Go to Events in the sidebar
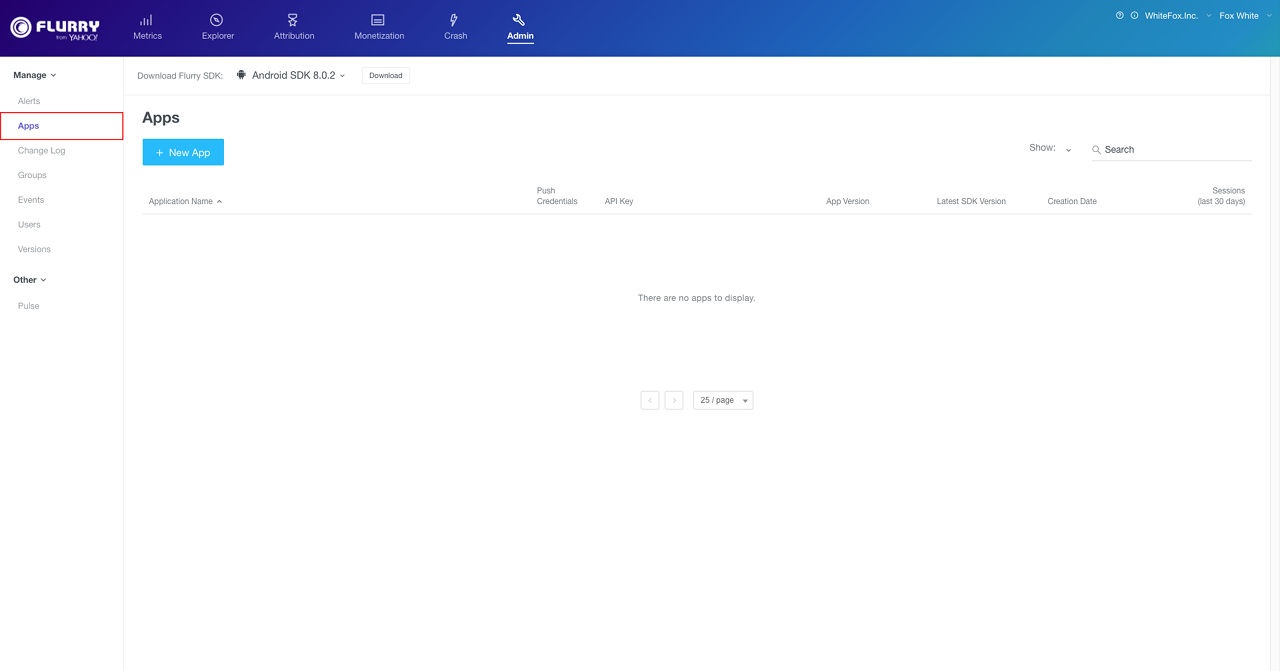 click(x=31, y=200)
